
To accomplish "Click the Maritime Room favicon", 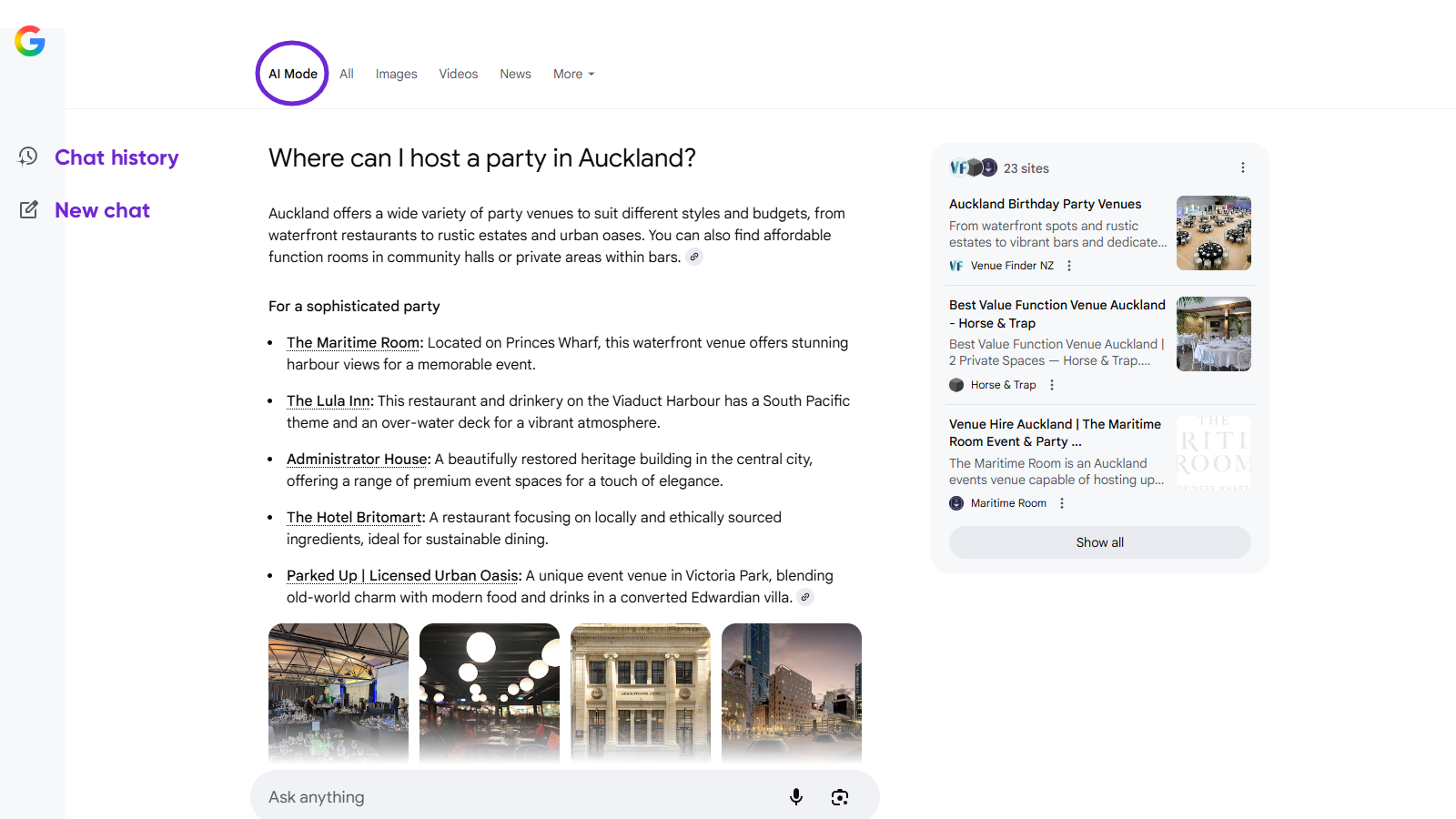I will [x=956, y=503].
